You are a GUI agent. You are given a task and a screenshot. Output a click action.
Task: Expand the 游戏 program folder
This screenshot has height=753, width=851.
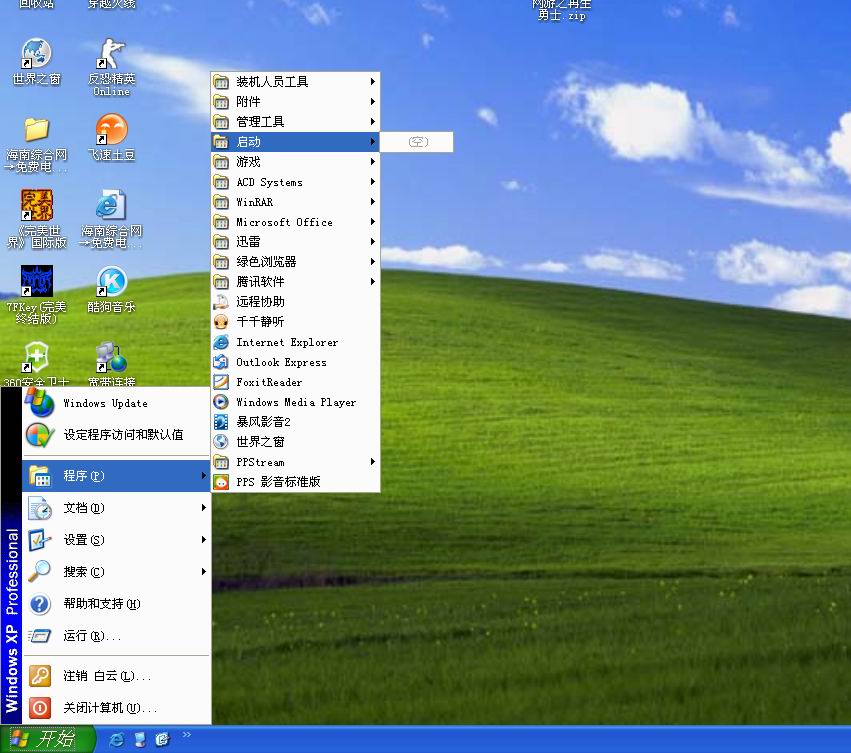tap(295, 162)
